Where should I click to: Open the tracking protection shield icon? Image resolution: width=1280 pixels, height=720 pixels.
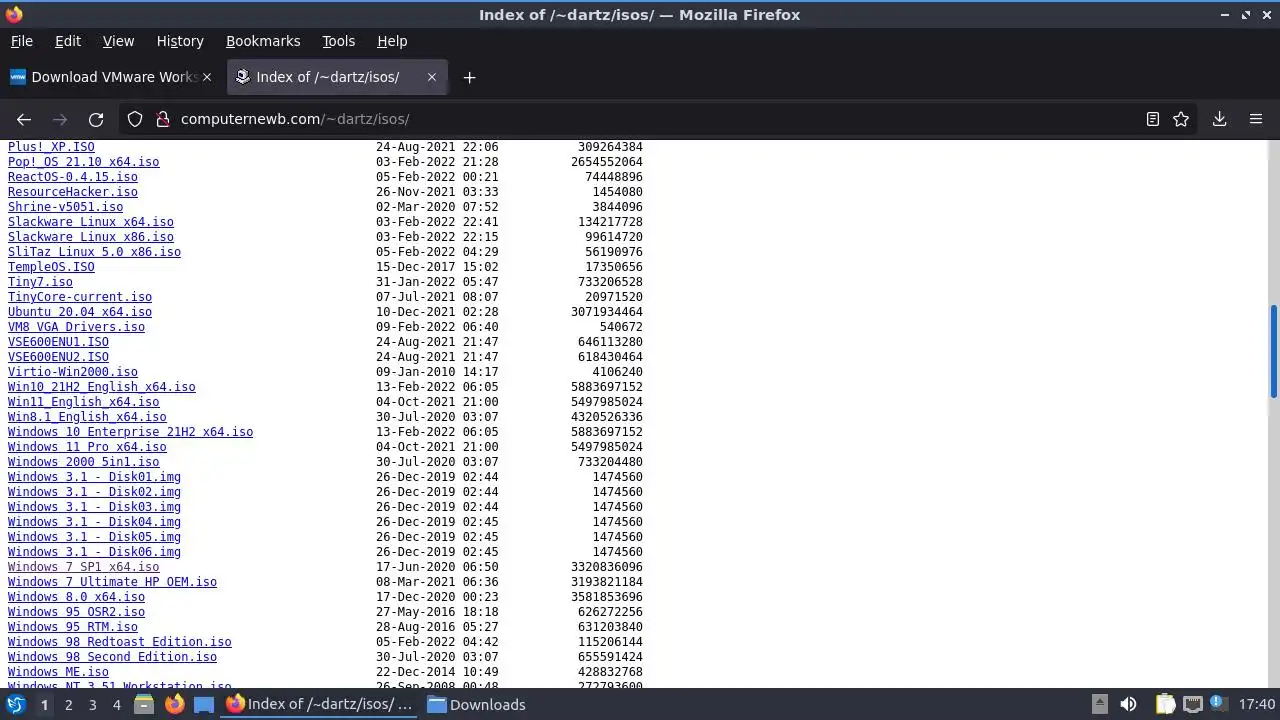(135, 119)
